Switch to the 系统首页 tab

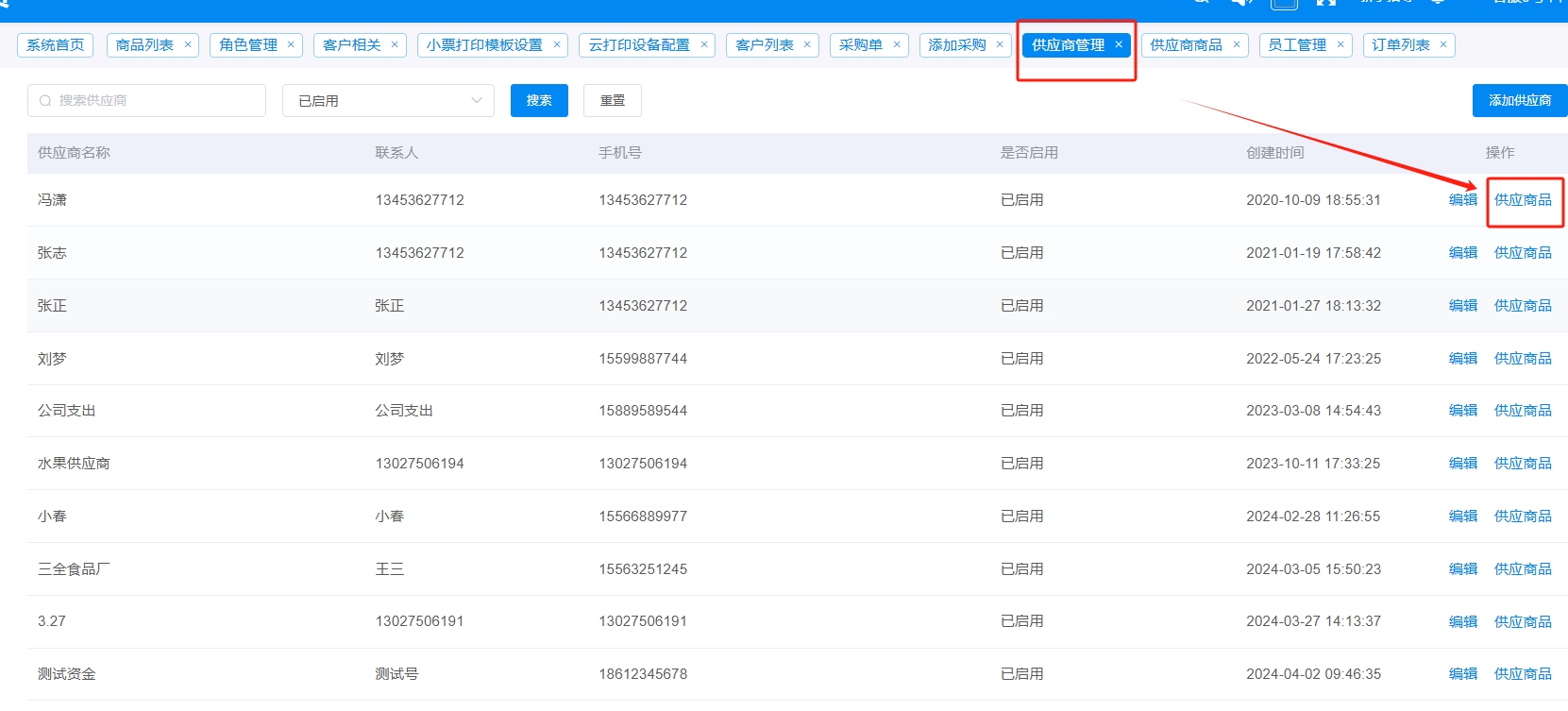pyautogui.click(x=55, y=45)
